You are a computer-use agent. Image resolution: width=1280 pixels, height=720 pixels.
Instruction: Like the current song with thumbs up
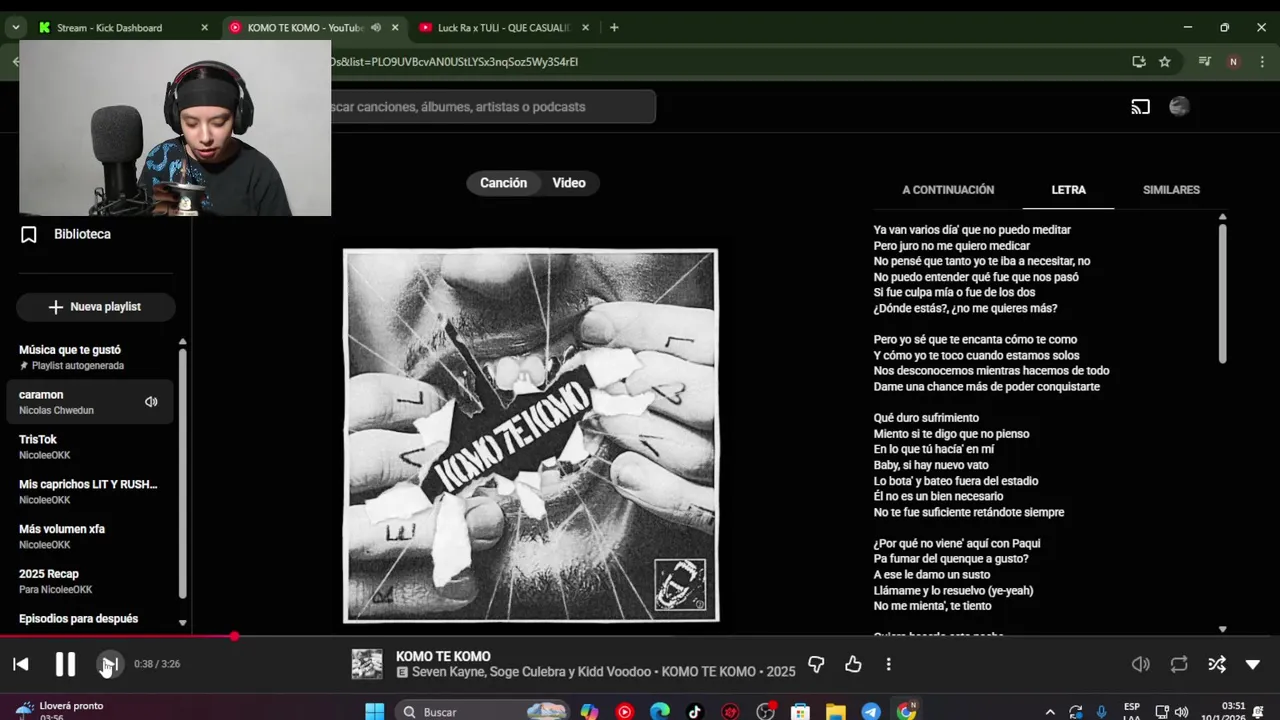pyautogui.click(x=853, y=664)
